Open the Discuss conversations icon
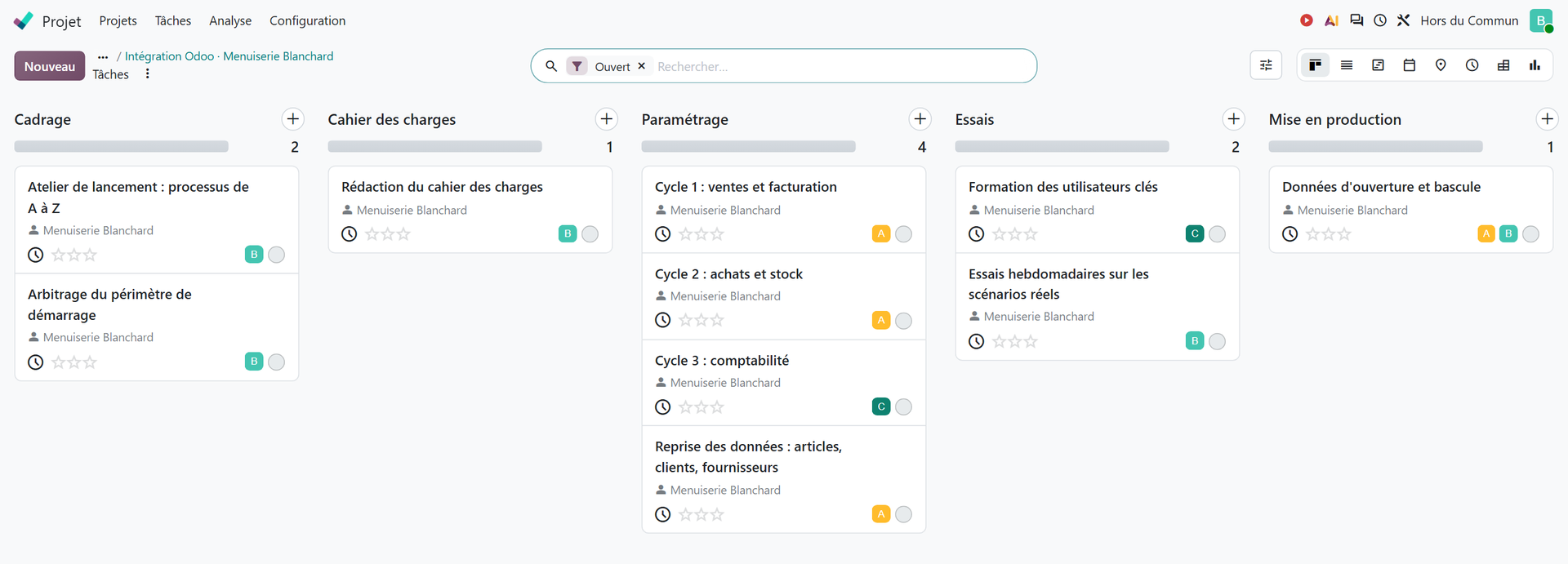The image size is (1568, 564). 1356,20
